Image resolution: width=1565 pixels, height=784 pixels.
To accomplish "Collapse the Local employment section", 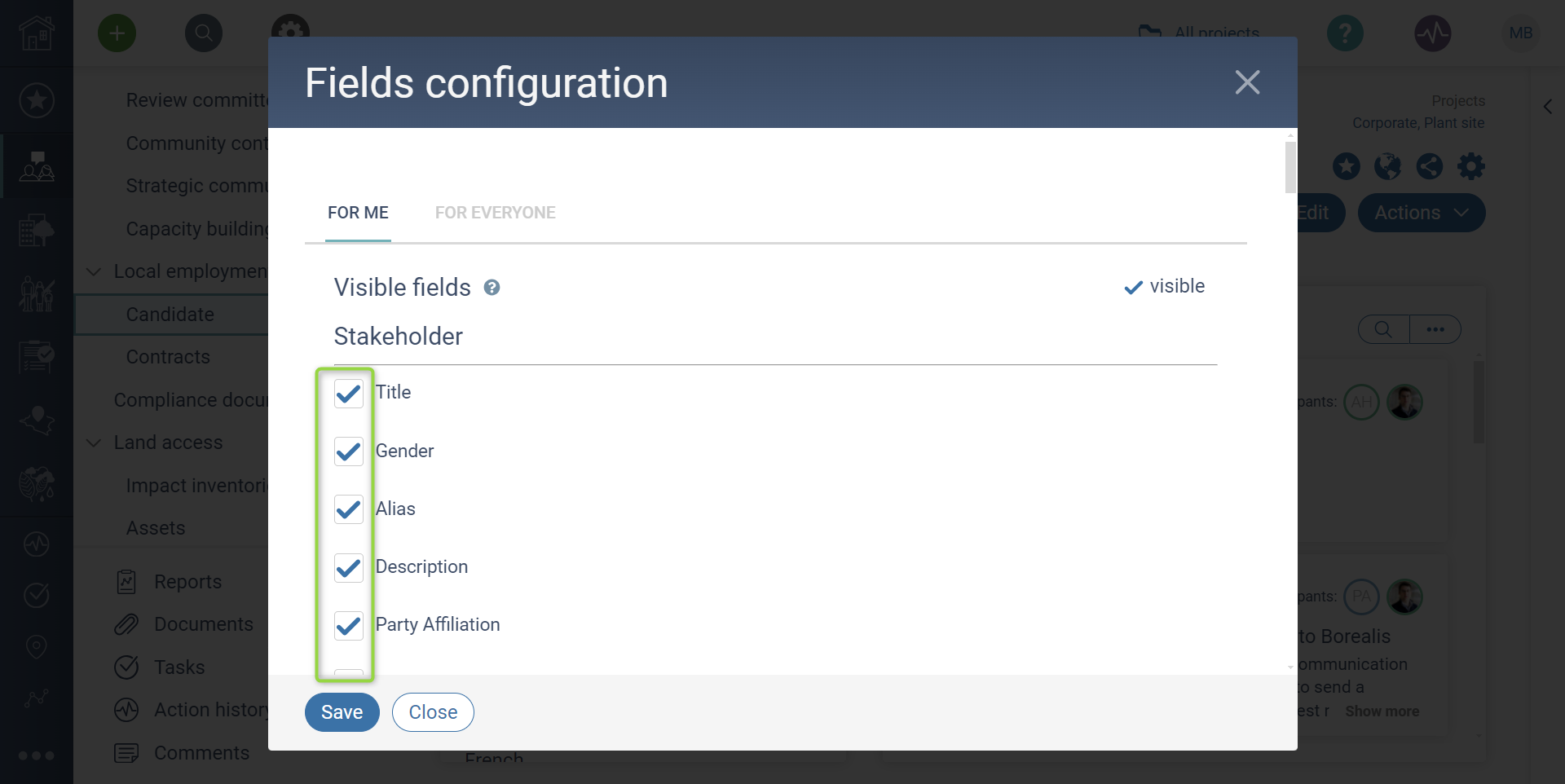I will coord(93,271).
